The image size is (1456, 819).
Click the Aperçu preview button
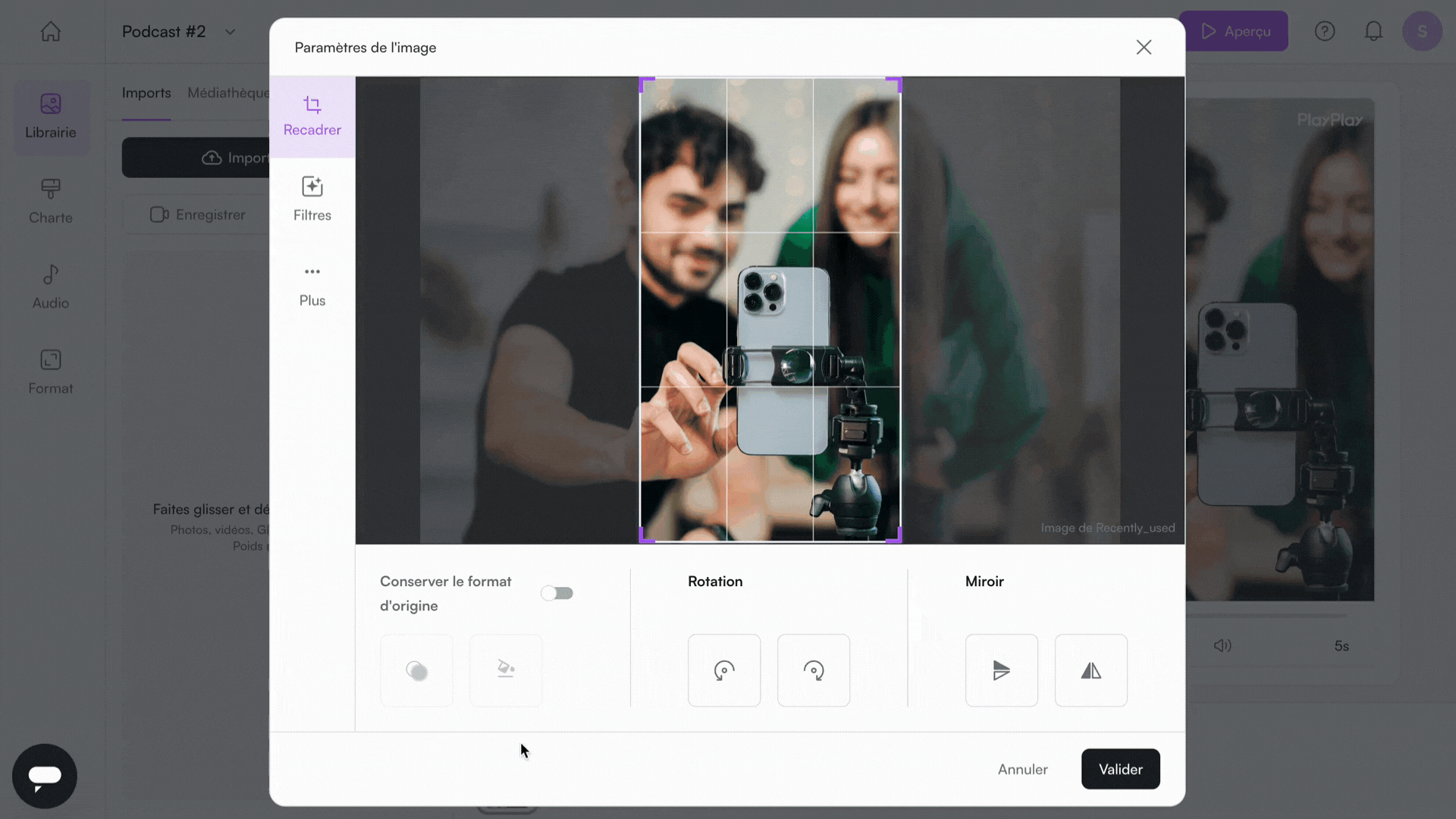(x=1235, y=31)
